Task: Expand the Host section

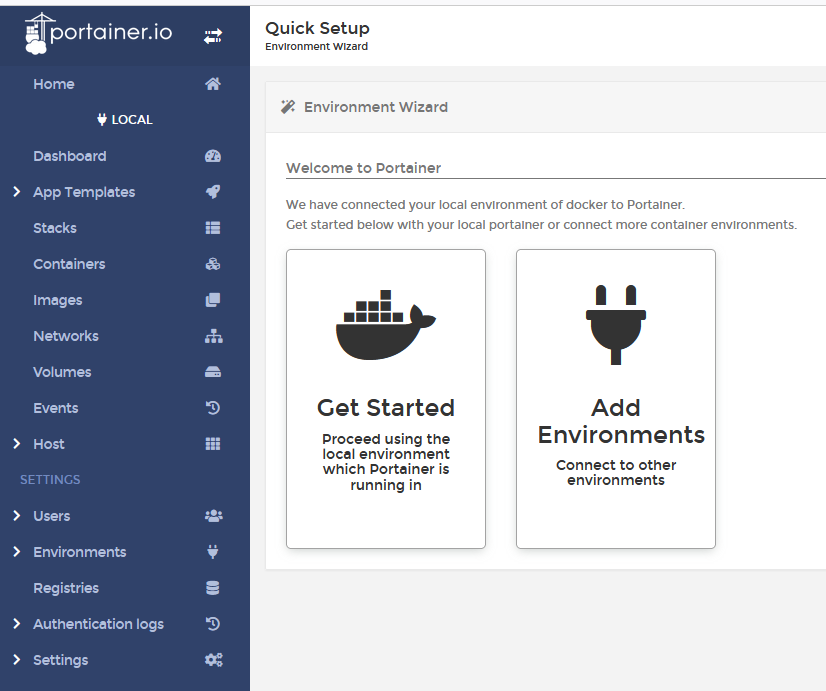Action: pyautogui.click(x=14, y=444)
